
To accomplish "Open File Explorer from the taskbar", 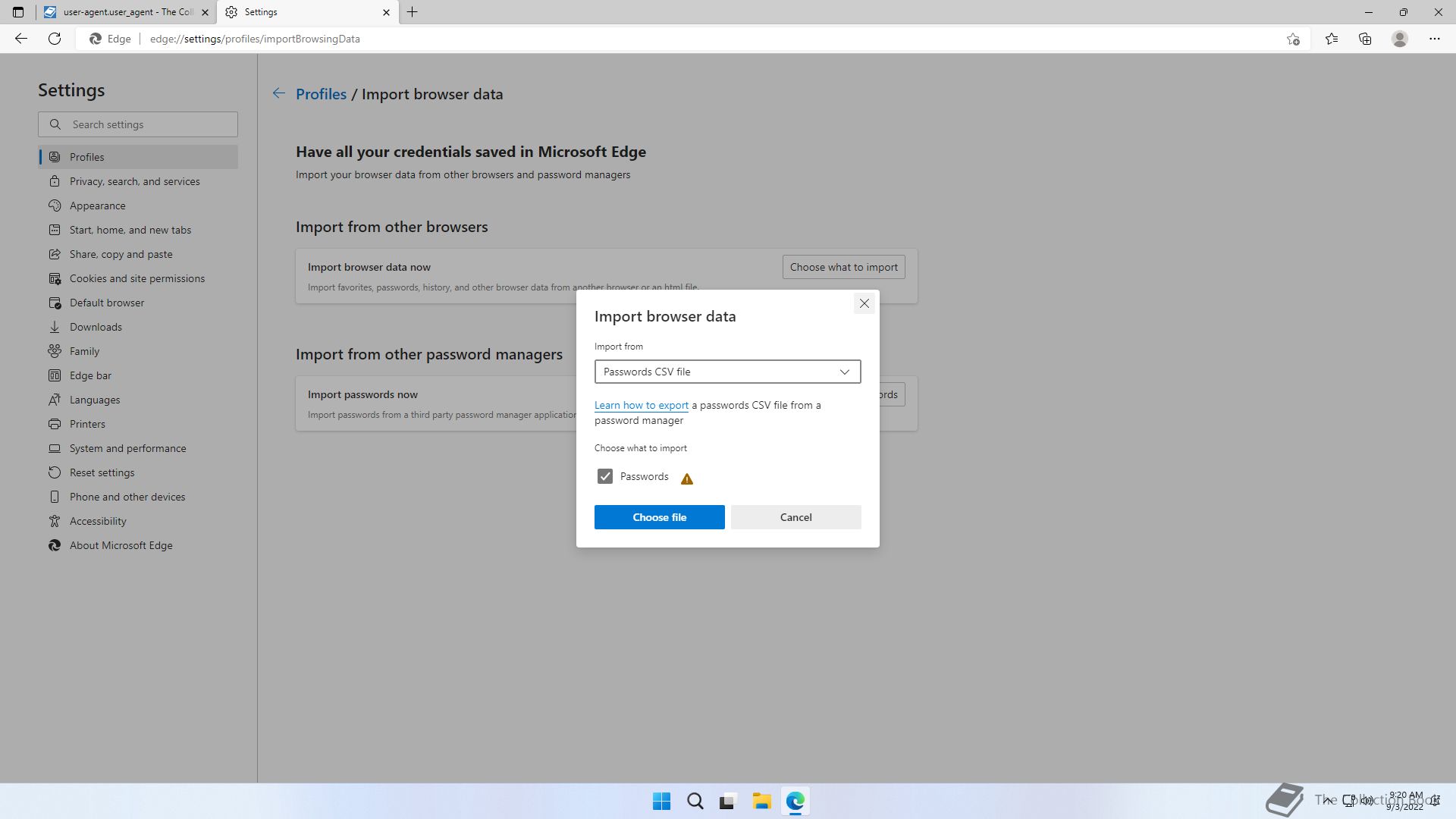I will (x=761, y=801).
